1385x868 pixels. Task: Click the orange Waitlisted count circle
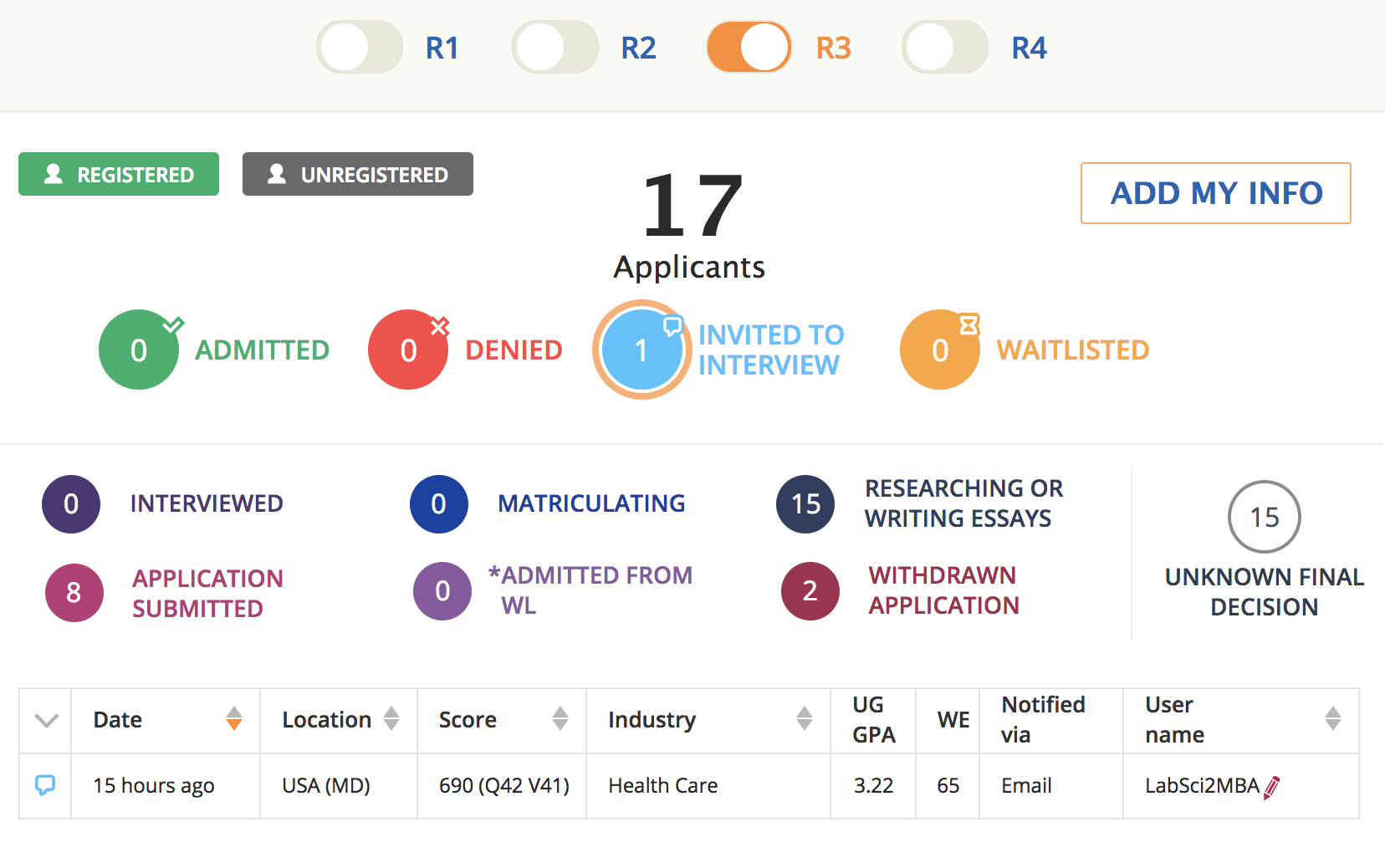[940, 350]
